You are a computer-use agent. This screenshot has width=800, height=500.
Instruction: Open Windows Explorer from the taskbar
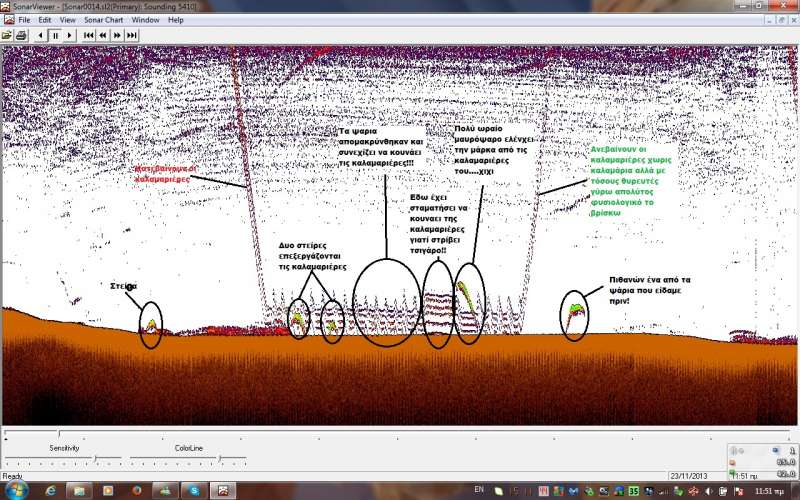click(79, 491)
